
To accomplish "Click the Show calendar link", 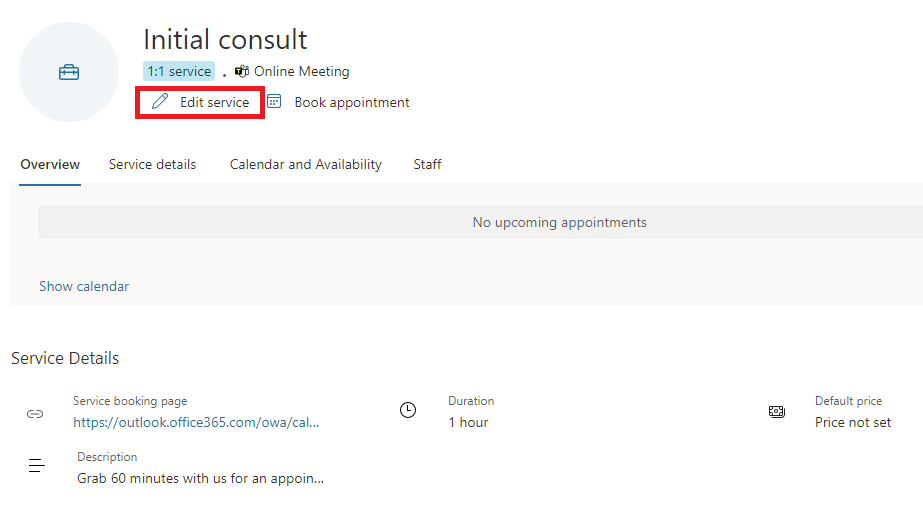I will (x=84, y=286).
